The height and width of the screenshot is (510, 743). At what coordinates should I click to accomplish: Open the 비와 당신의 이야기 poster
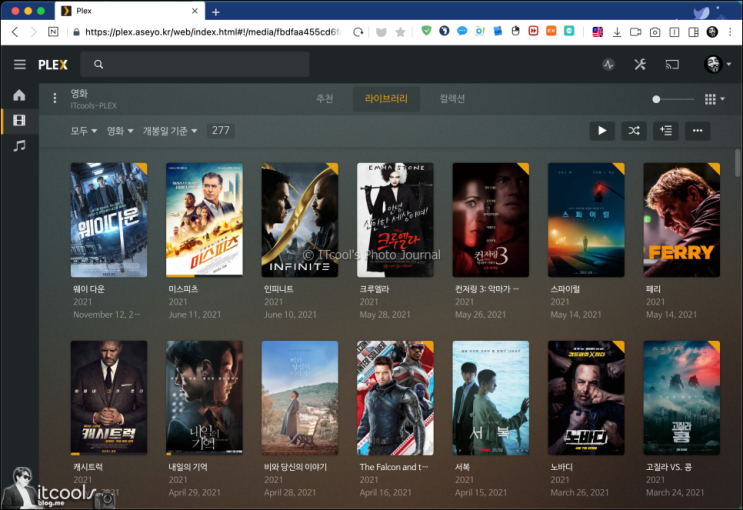300,398
